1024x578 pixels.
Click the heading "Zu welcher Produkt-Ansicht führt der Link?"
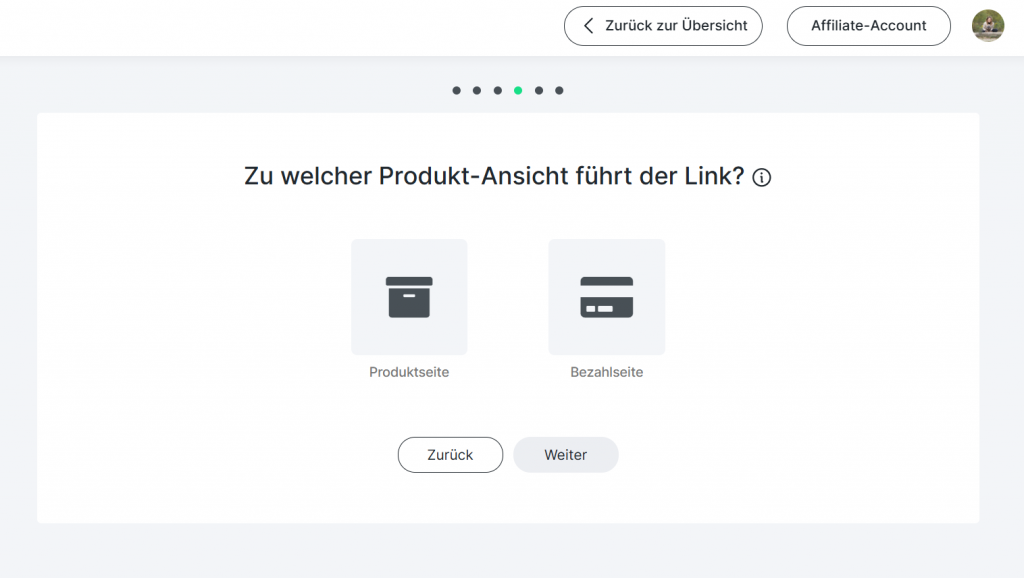click(x=494, y=177)
